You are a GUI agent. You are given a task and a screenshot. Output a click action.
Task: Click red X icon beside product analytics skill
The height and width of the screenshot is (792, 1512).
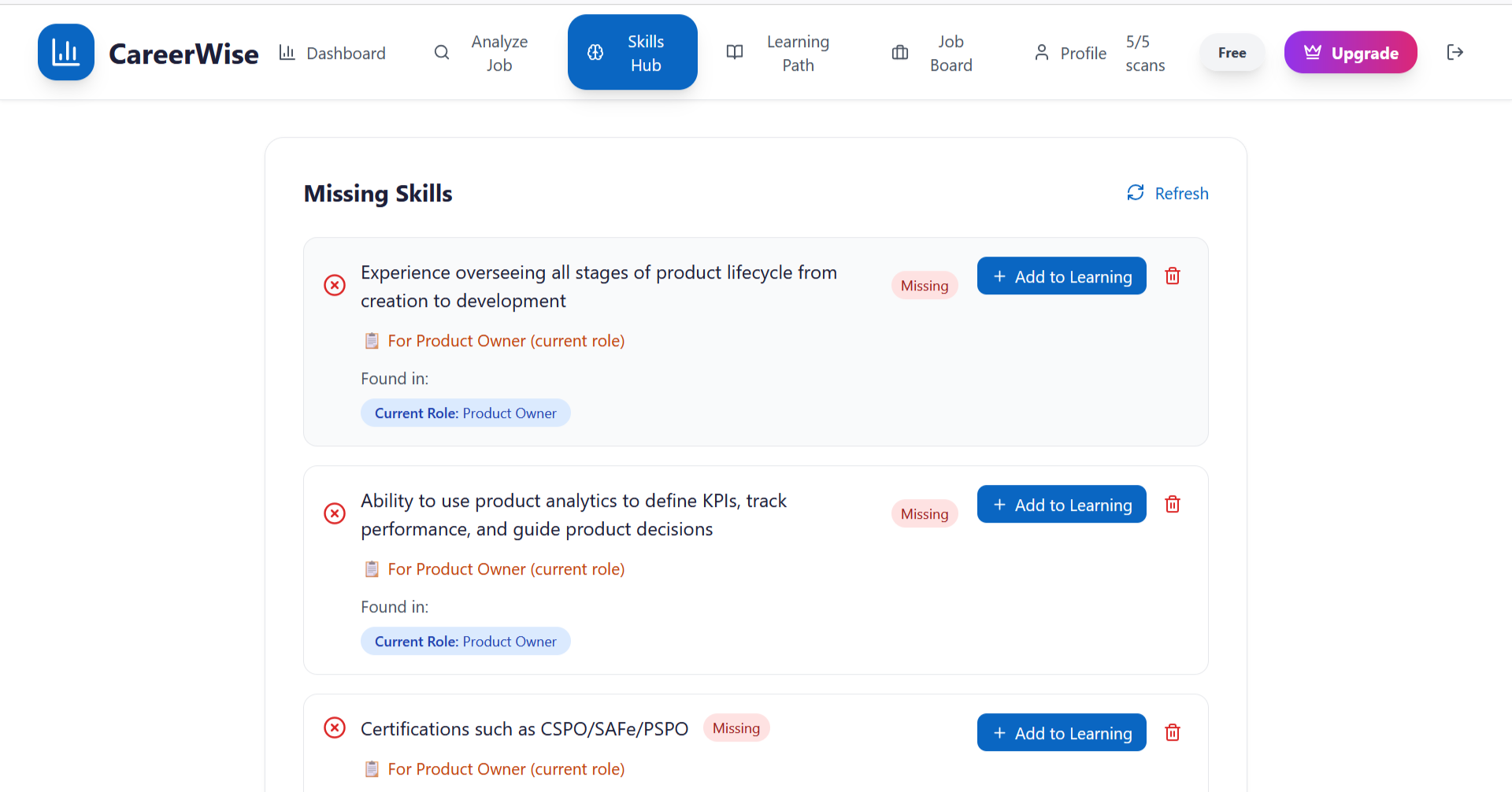pos(335,513)
